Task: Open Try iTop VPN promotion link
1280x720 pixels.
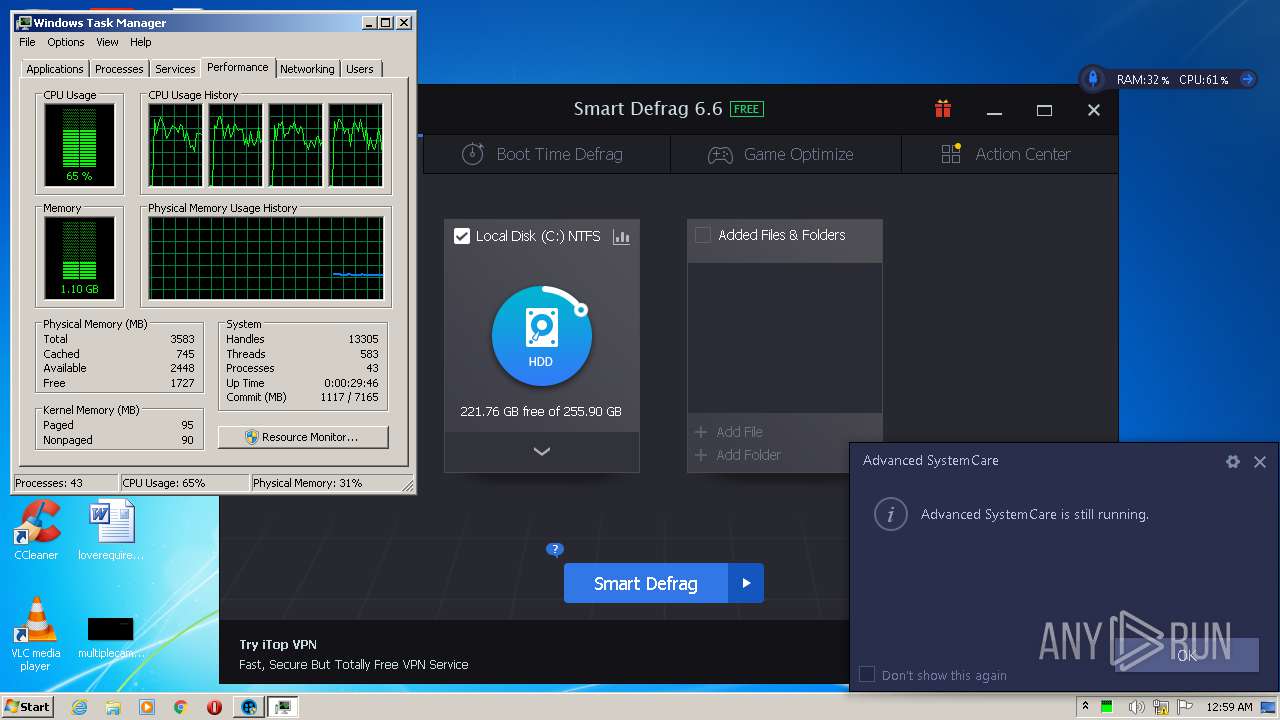Action: (x=278, y=645)
